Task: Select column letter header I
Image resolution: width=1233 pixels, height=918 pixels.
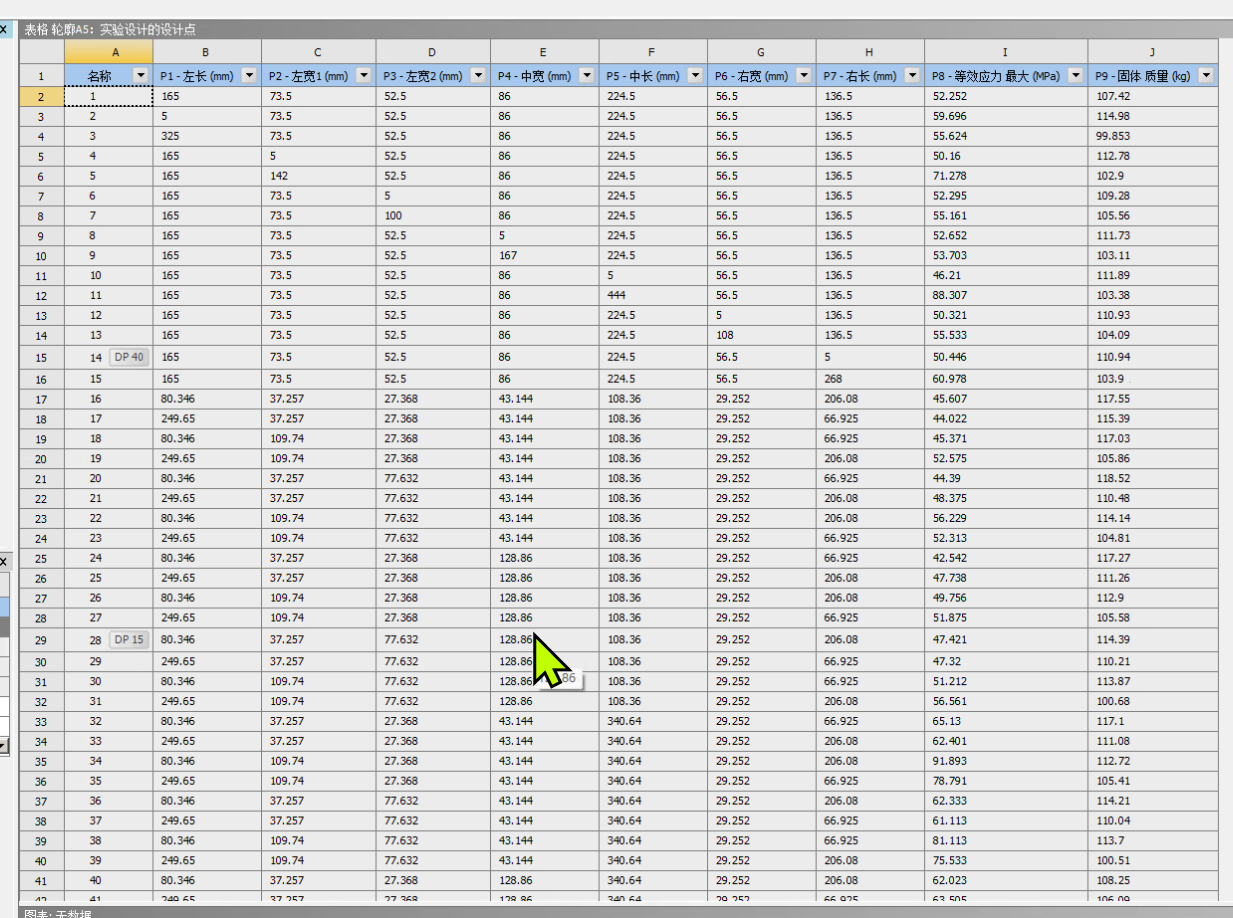Action: coord(1006,52)
